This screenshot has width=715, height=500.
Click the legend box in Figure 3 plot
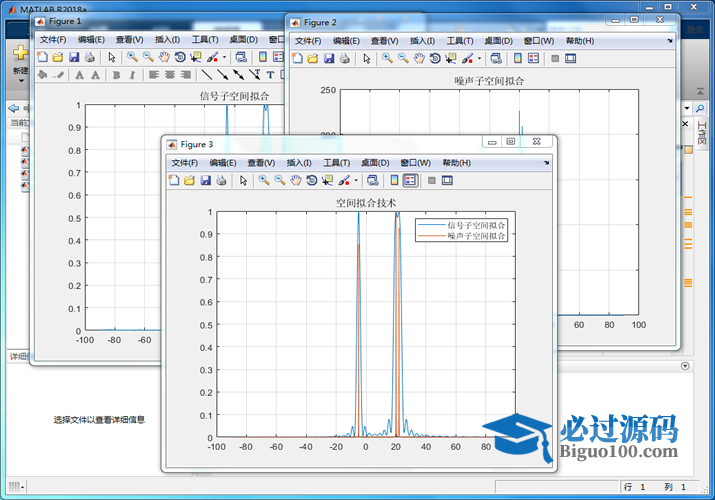pos(463,231)
